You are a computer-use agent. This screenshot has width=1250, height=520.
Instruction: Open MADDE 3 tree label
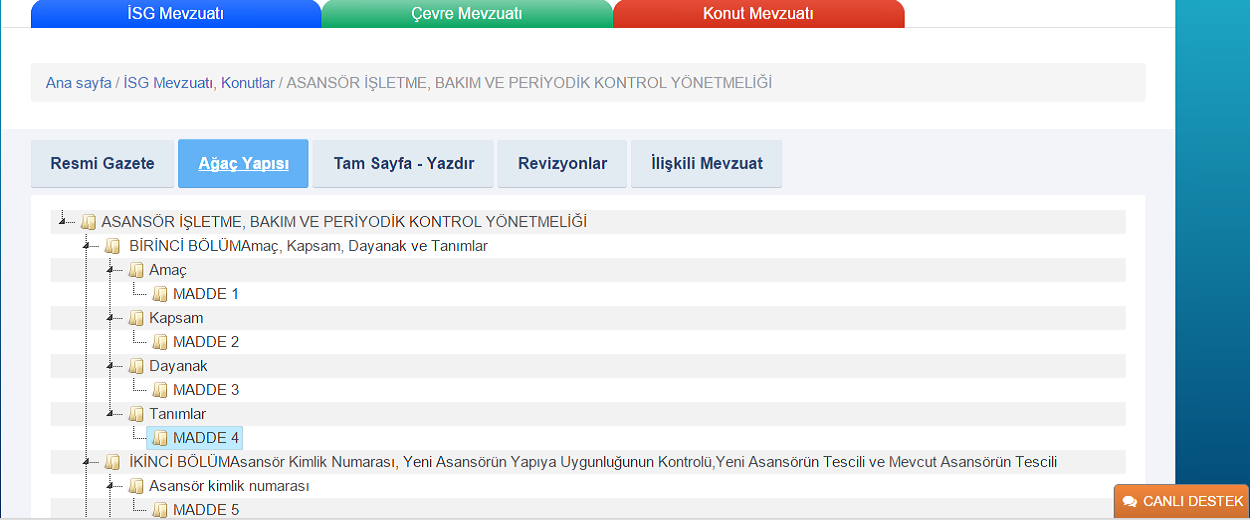point(206,390)
